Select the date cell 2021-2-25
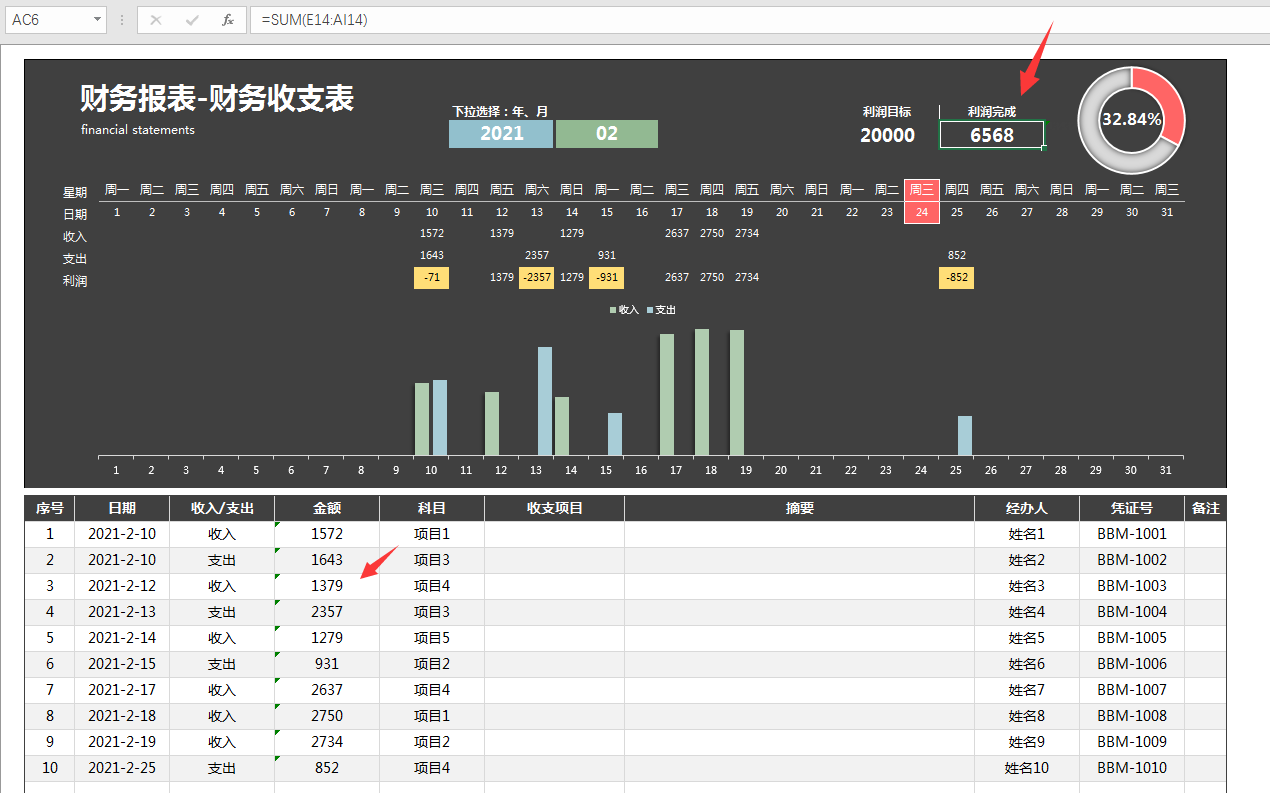 [122, 768]
